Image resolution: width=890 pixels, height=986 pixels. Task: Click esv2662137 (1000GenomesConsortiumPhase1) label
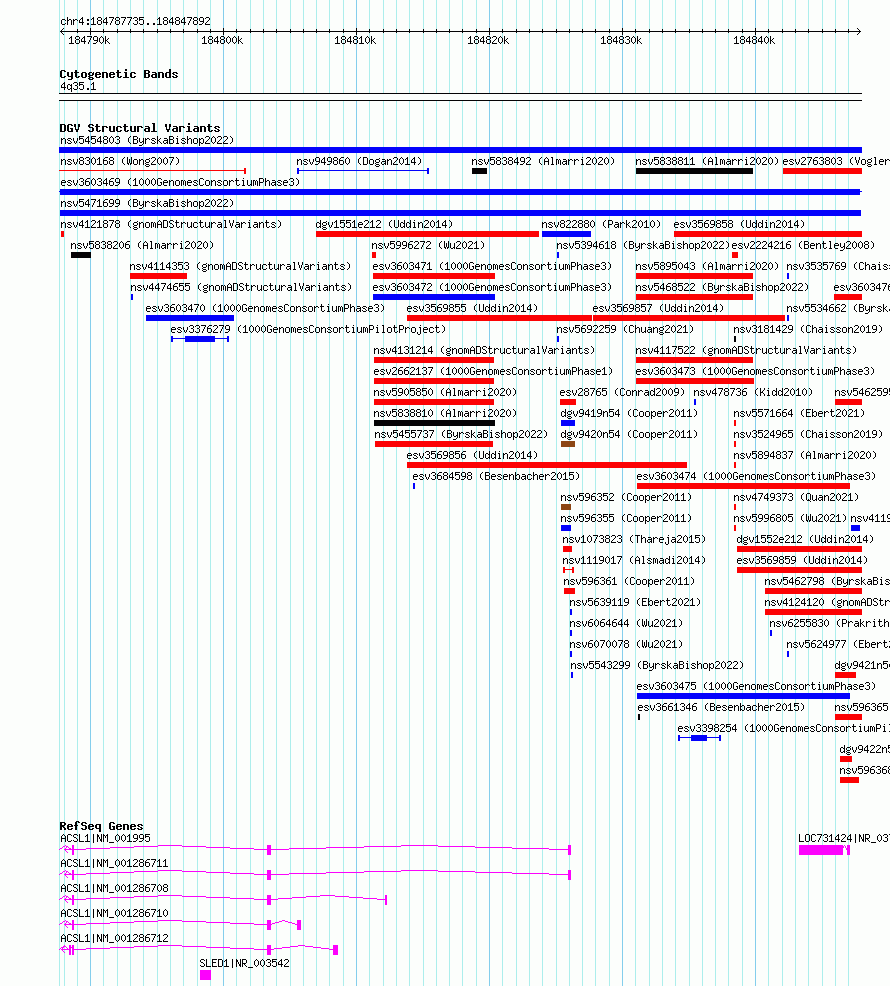pyautogui.click(x=492, y=371)
